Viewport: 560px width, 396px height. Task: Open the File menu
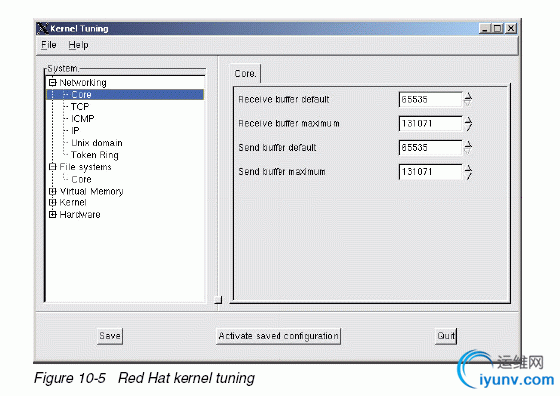[49, 45]
